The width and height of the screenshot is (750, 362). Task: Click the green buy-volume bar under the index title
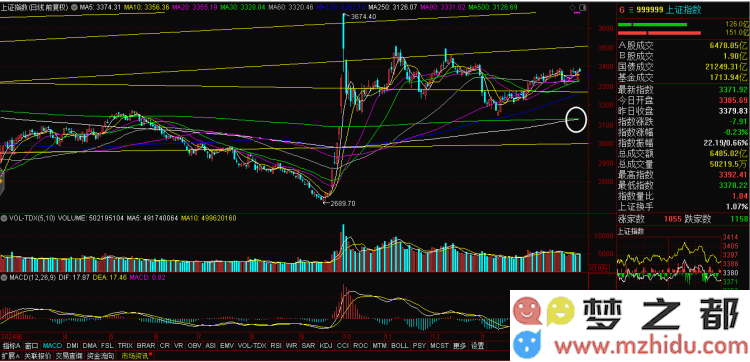point(652,24)
